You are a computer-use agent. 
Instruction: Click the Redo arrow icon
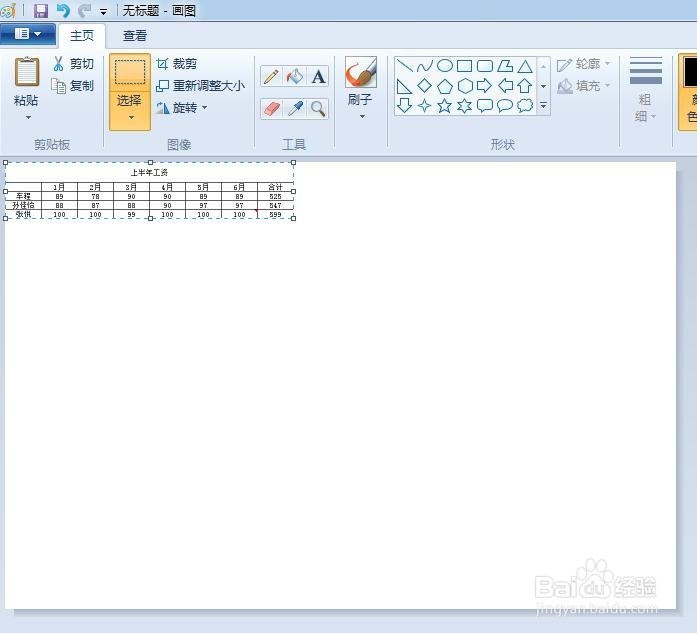[84, 10]
